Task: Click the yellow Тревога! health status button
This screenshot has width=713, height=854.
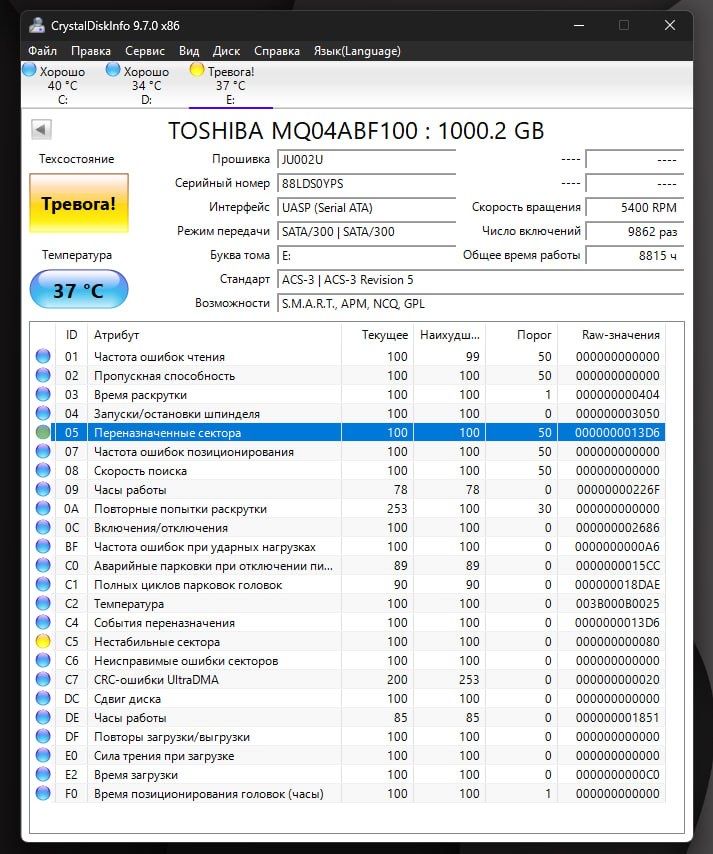Action: click(x=79, y=203)
